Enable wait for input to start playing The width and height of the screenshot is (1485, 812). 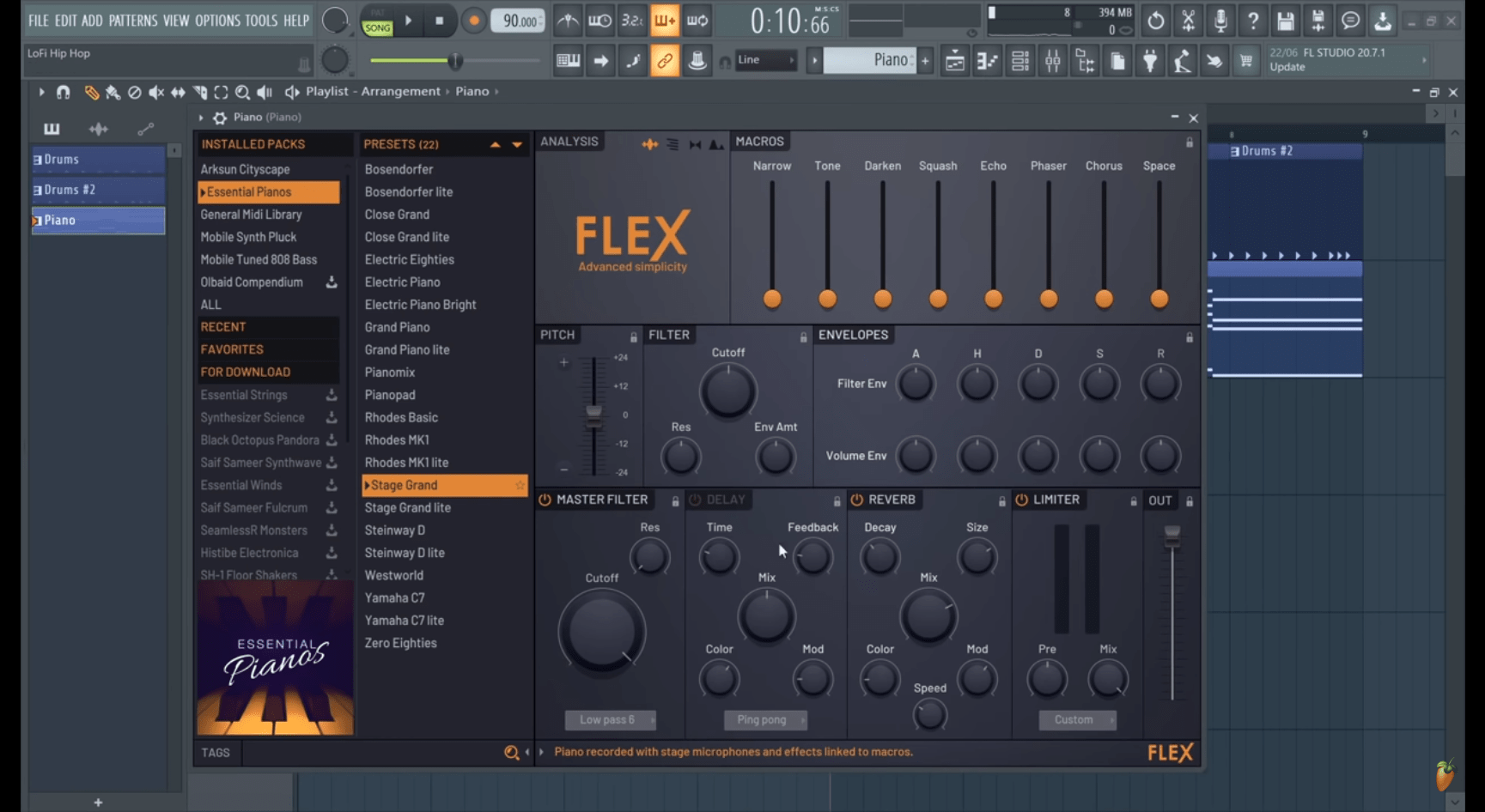[599, 21]
